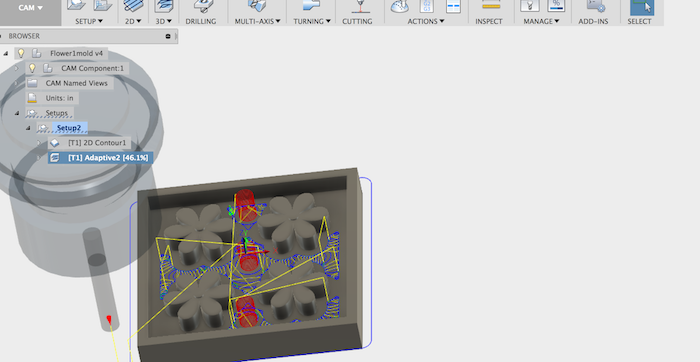Open the 2D dropdown menu
700x362 pixels.
133,21
